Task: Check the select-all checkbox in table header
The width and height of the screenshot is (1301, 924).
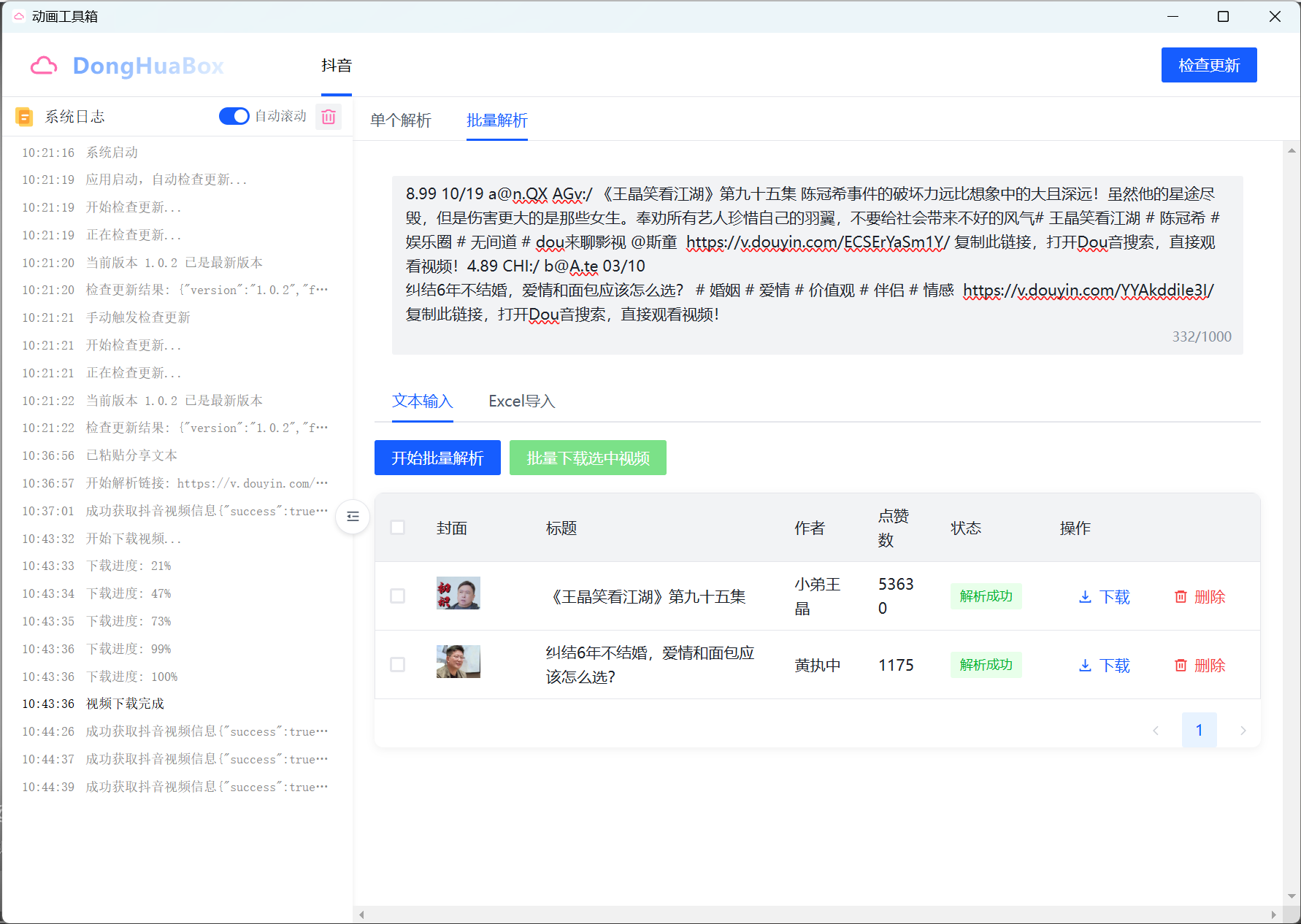Action: coord(398,528)
